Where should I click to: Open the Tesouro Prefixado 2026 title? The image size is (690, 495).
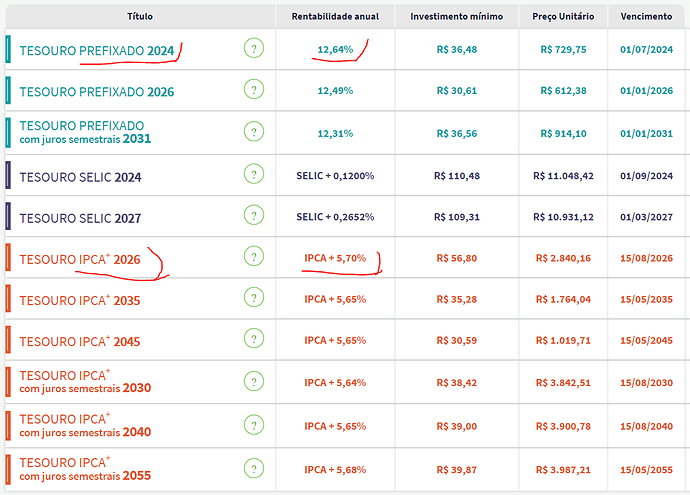[97, 92]
